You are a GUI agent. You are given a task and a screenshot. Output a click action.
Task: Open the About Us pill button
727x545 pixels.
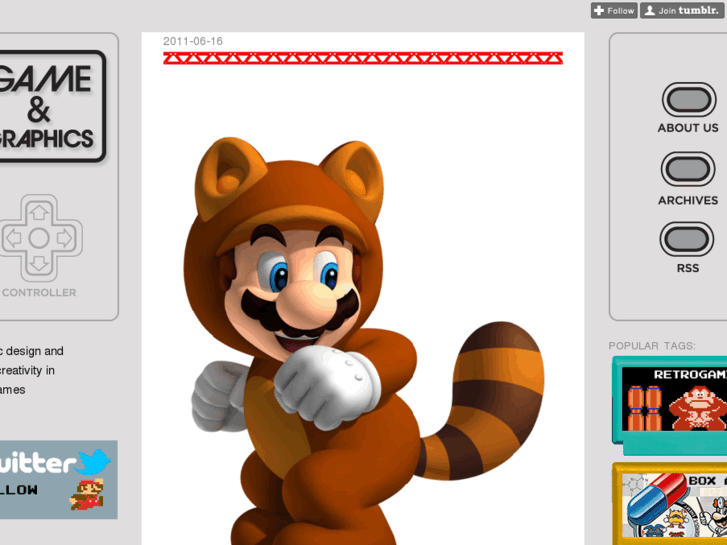[689, 100]
